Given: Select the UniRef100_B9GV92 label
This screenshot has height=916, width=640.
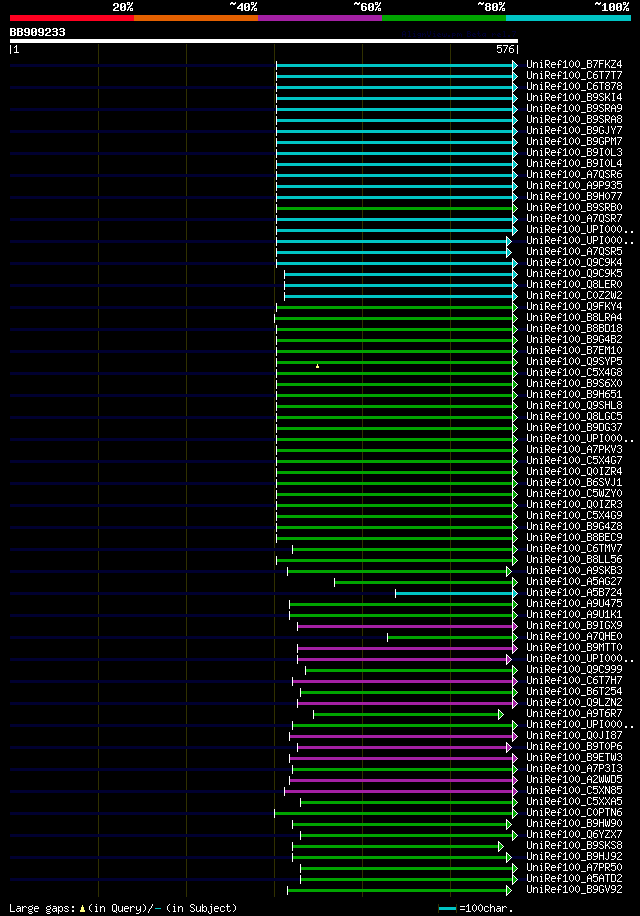Looking at the screenshot, I should [x=574, y=890].
